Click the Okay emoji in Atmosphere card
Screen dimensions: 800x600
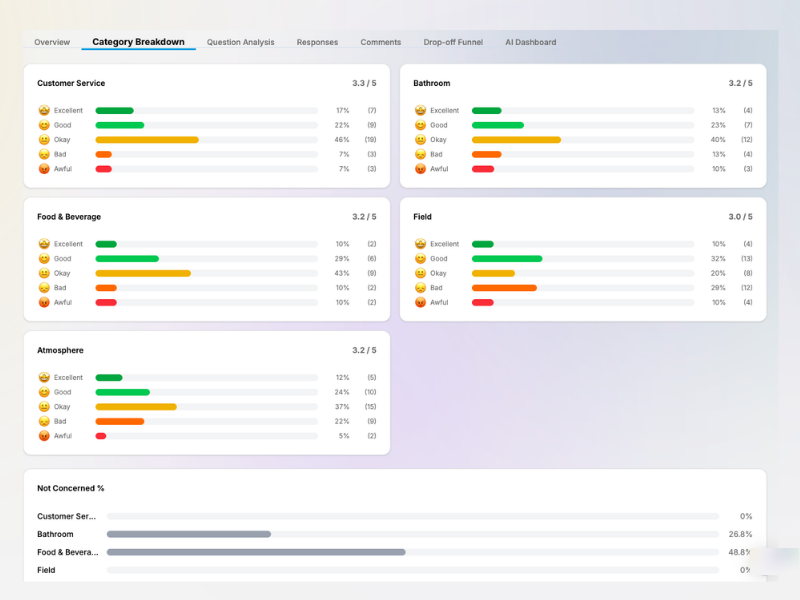click(x=44, y=407)
